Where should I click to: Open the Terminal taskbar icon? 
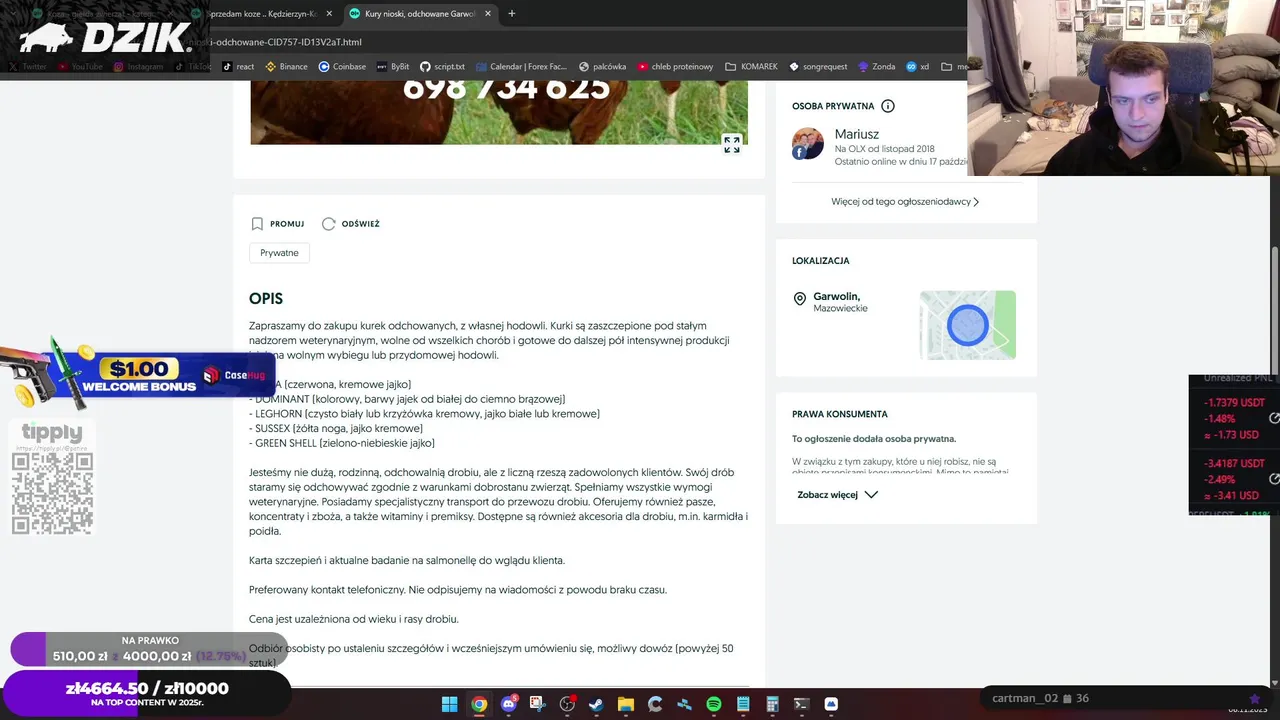pos(801,704)
